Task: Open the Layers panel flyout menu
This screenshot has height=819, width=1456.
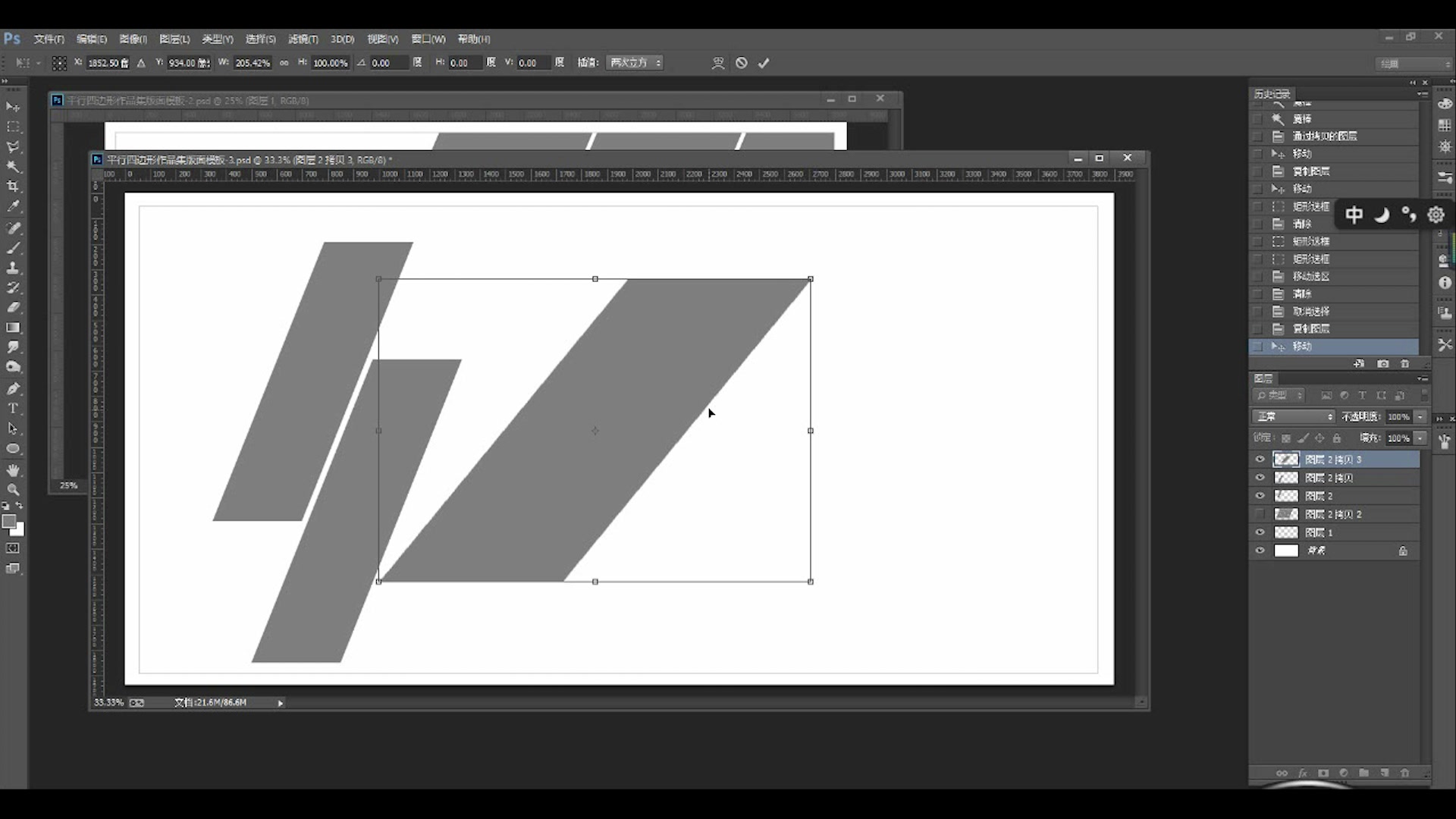Action: pos(1423,378)
